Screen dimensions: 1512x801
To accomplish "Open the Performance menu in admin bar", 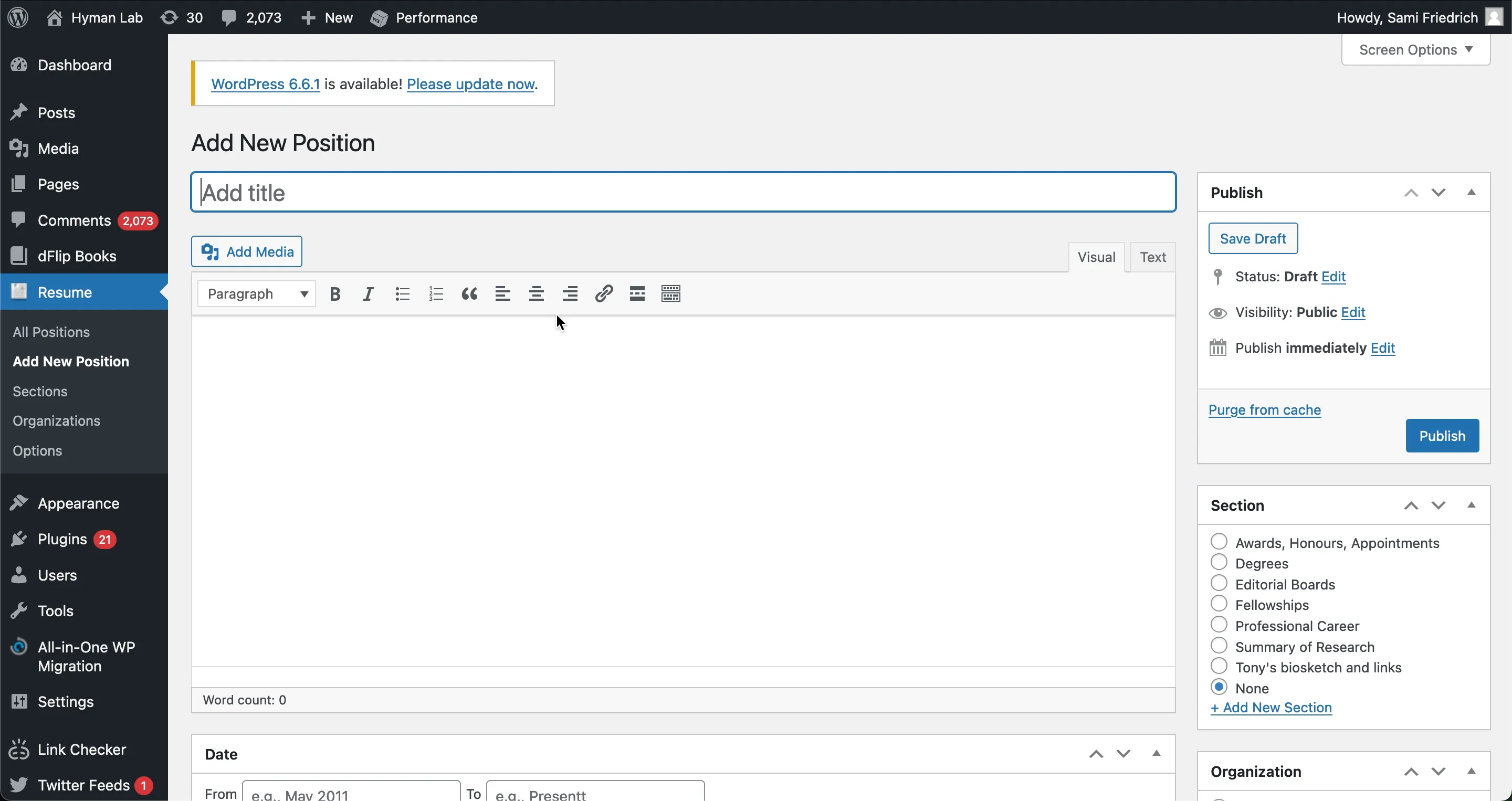I will tap(424, 18).
